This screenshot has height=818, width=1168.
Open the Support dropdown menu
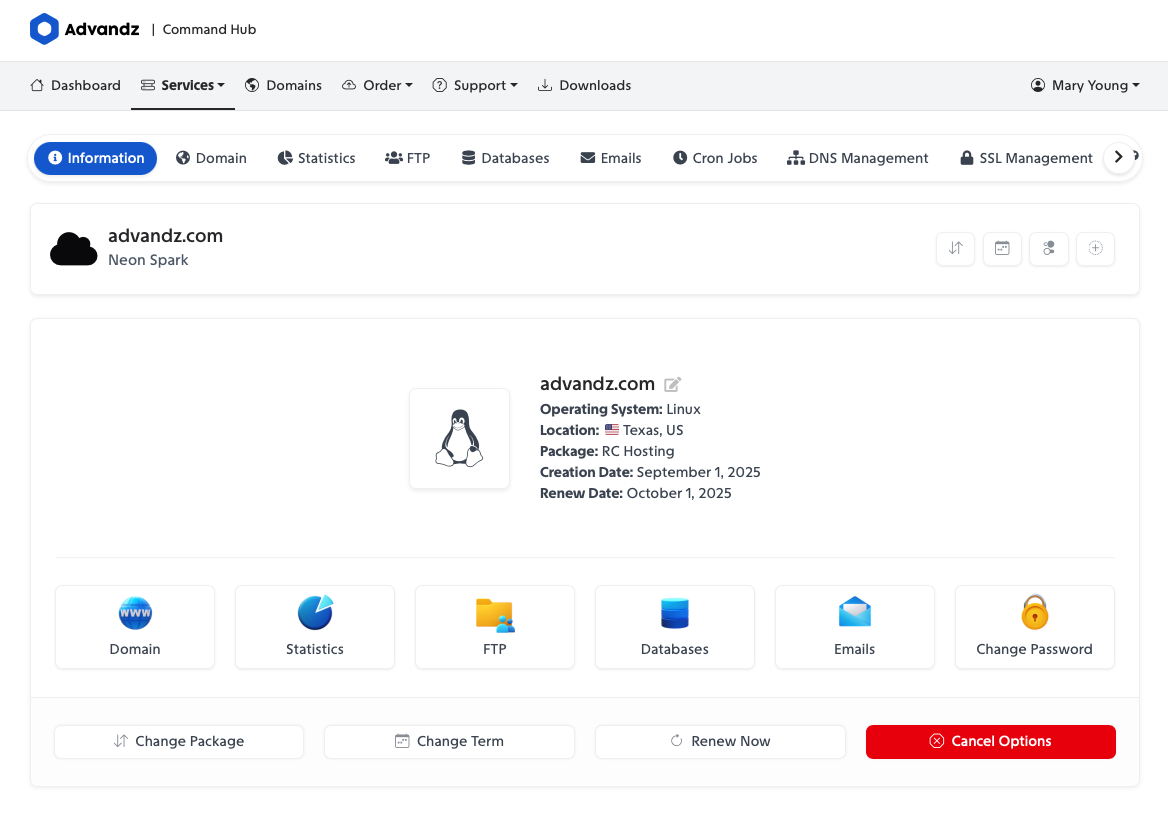474,85
